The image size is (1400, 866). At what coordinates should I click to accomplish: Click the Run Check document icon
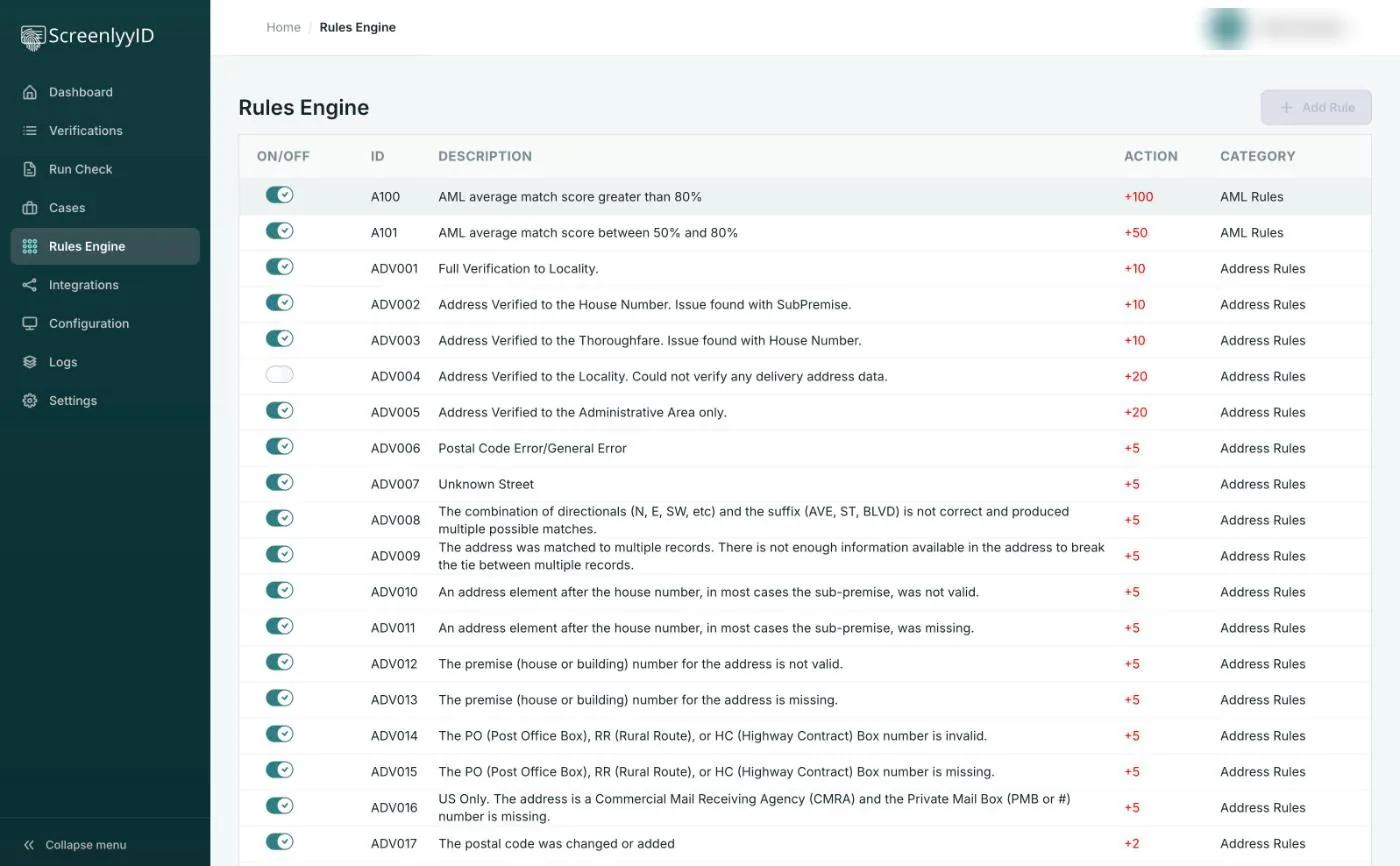tap(30, 169)
